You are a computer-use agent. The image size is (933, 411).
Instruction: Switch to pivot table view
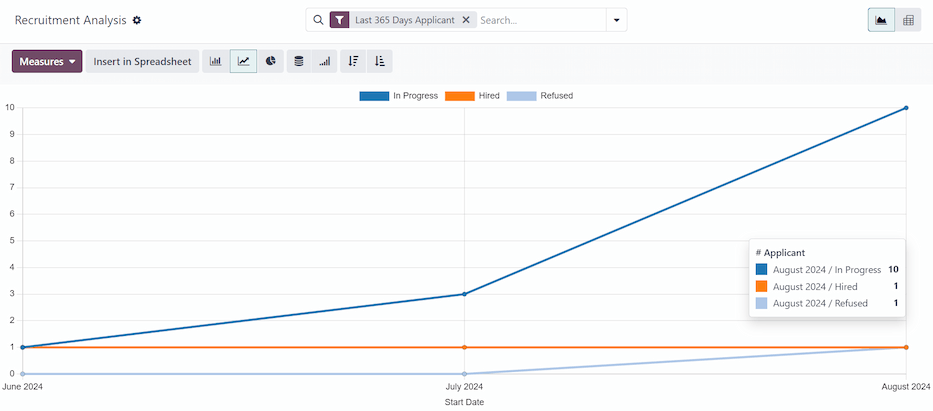pyautogui.click(x=908, y=20)
